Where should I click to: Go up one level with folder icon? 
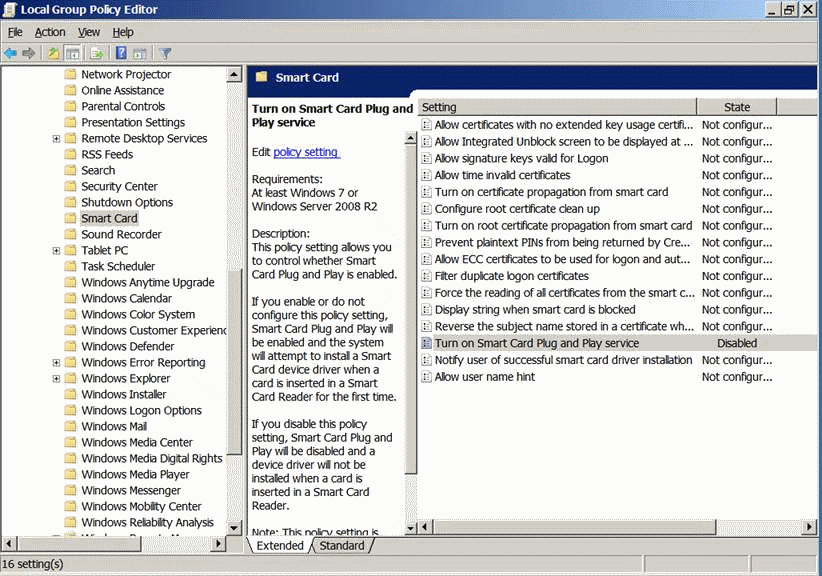(x=53, y=53)
